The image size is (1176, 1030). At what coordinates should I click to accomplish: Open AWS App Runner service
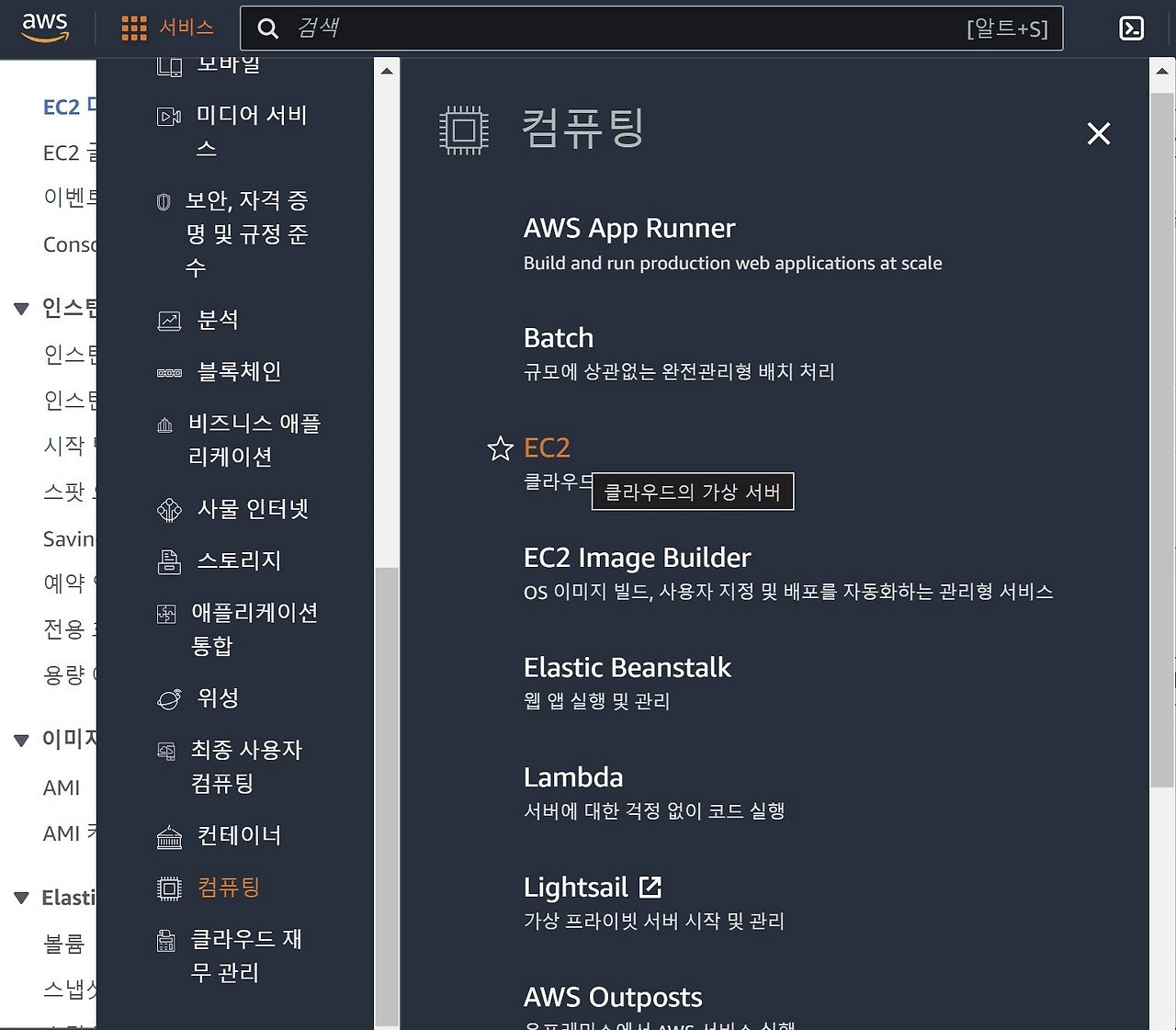[x=629, y=228]
